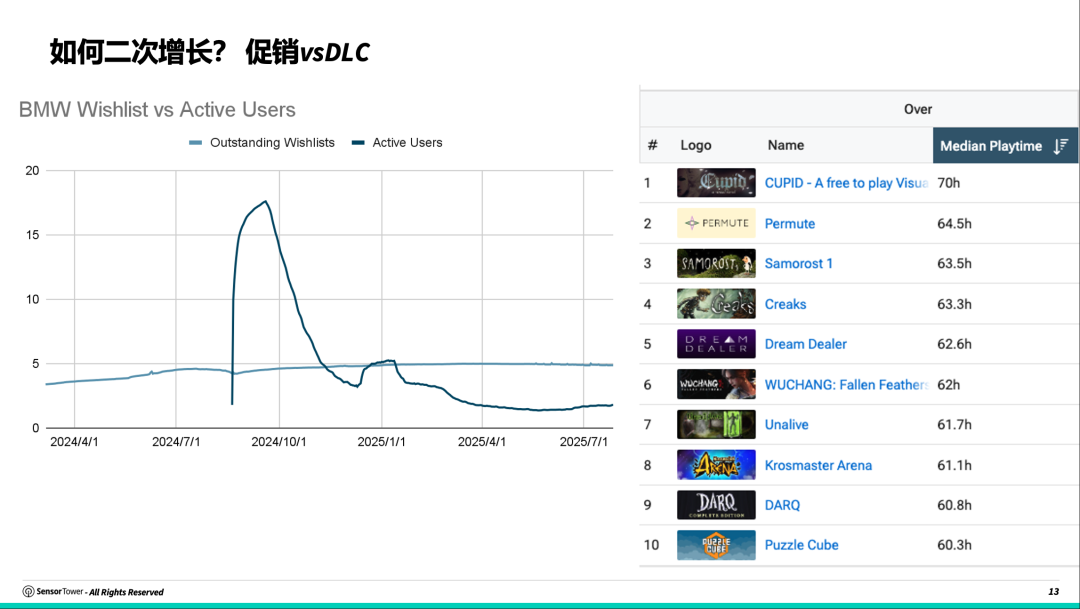This screenshot has height=609, width=1080.
Task: Click the 61.7h playtime value
Action: [954, 424]
